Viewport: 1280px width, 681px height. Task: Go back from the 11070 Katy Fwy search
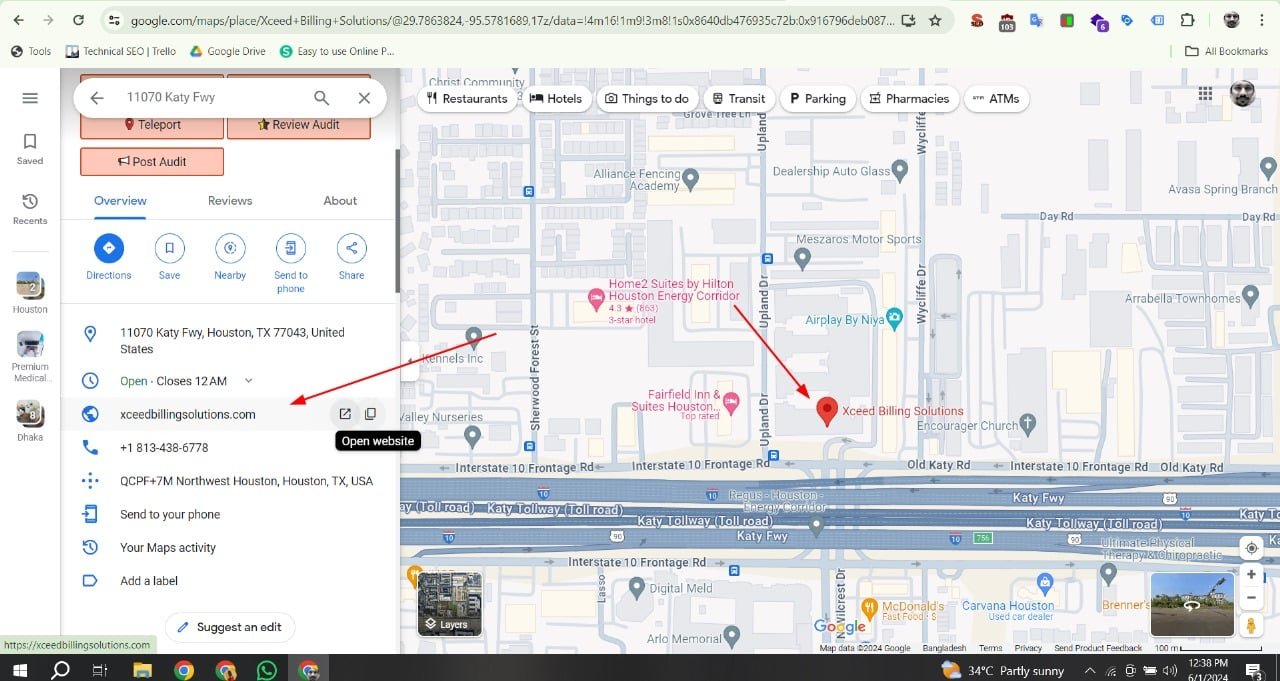point(96,98)
